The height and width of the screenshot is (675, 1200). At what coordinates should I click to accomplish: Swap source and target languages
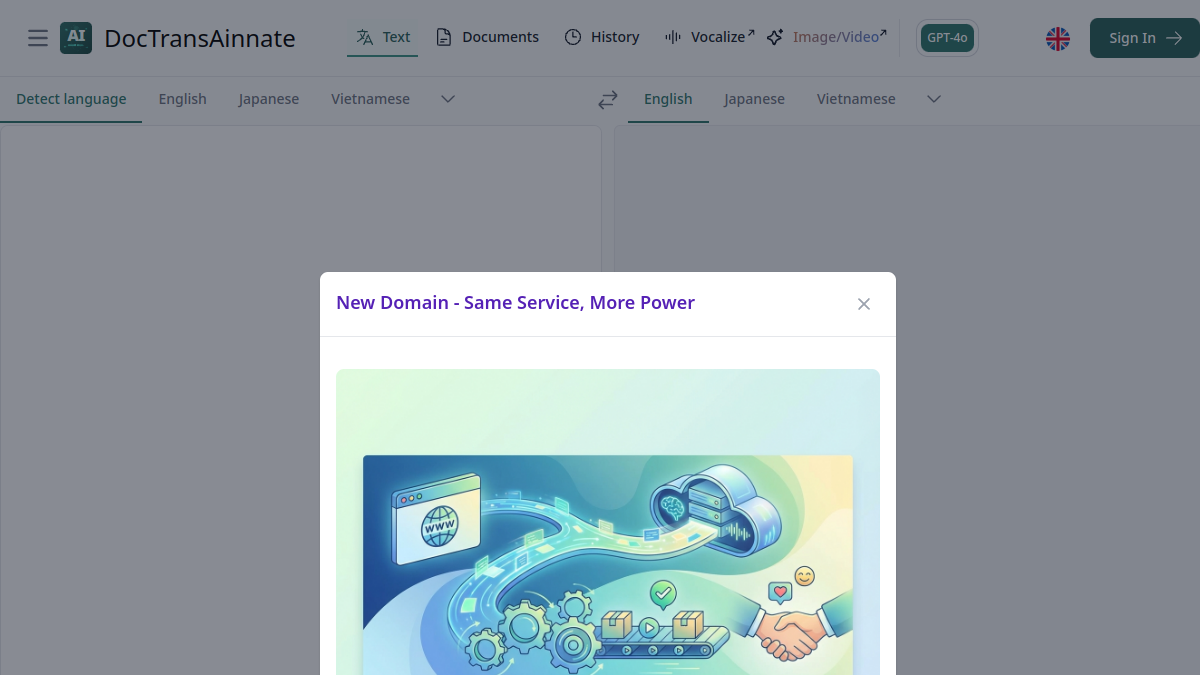pos(608,99)
